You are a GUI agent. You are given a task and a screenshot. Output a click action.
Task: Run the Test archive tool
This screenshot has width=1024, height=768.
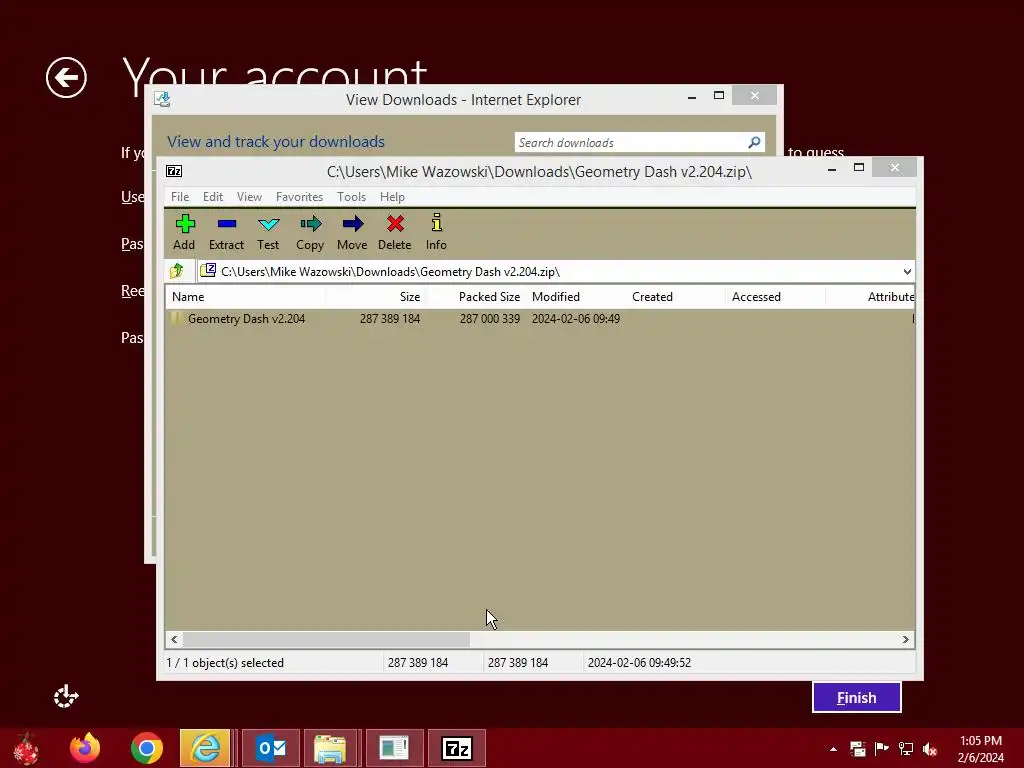(x=268, y=232)
